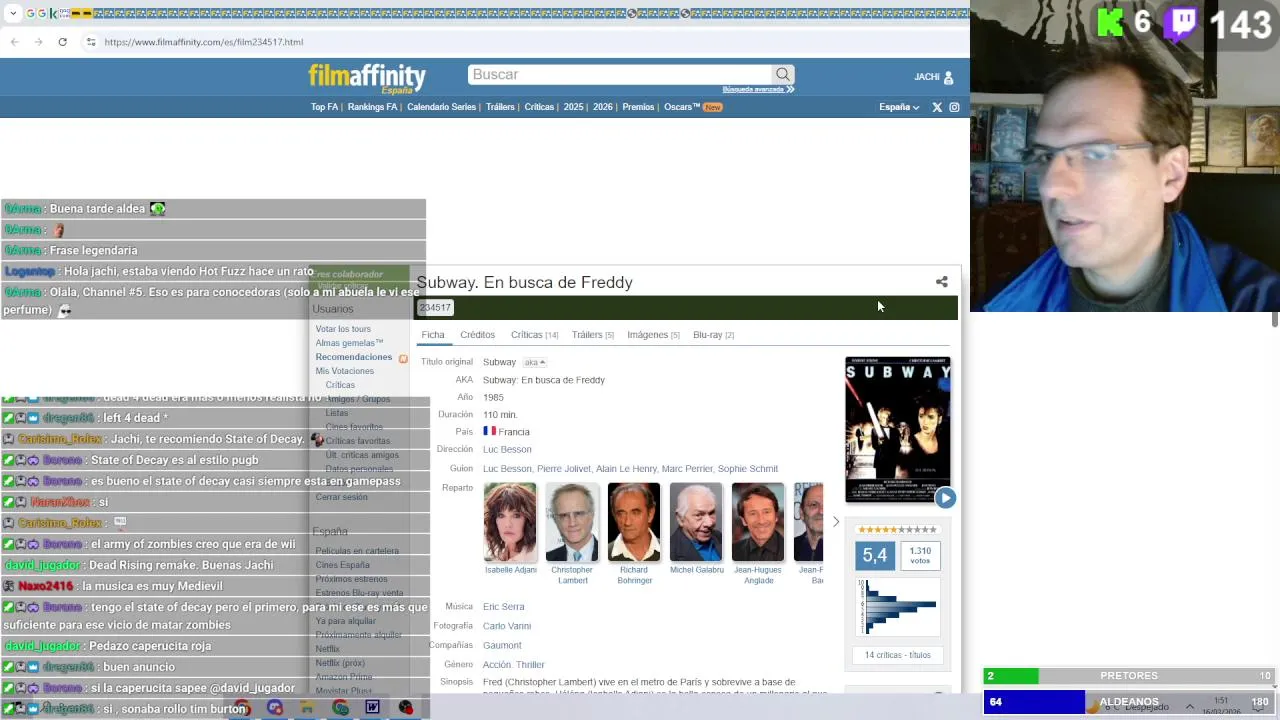Open the 2026 navigation link
This screenshot has height=720, width=1280.
click(602, 107)
